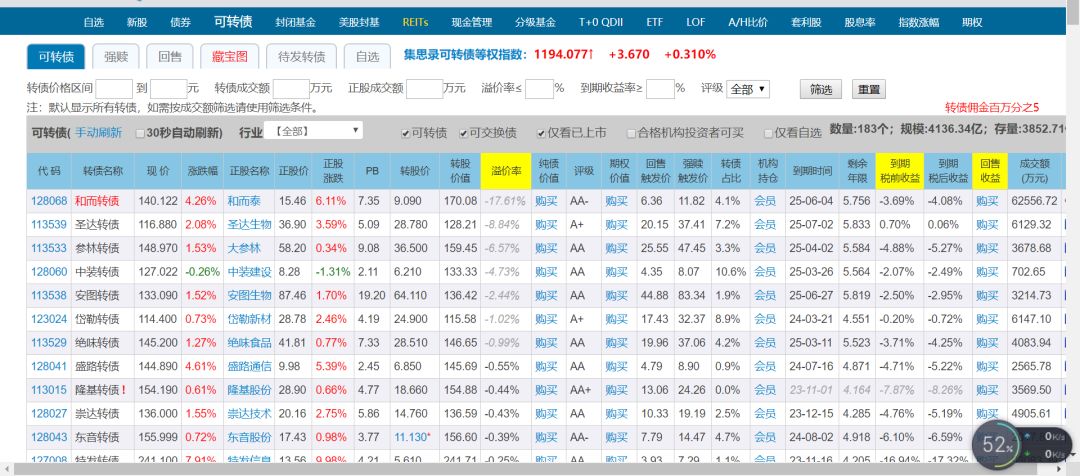This screenshot has width=1080, height=476.
Task: Click 购买 in 回售收益 column for 安图转债
Action: pos(987,296)
